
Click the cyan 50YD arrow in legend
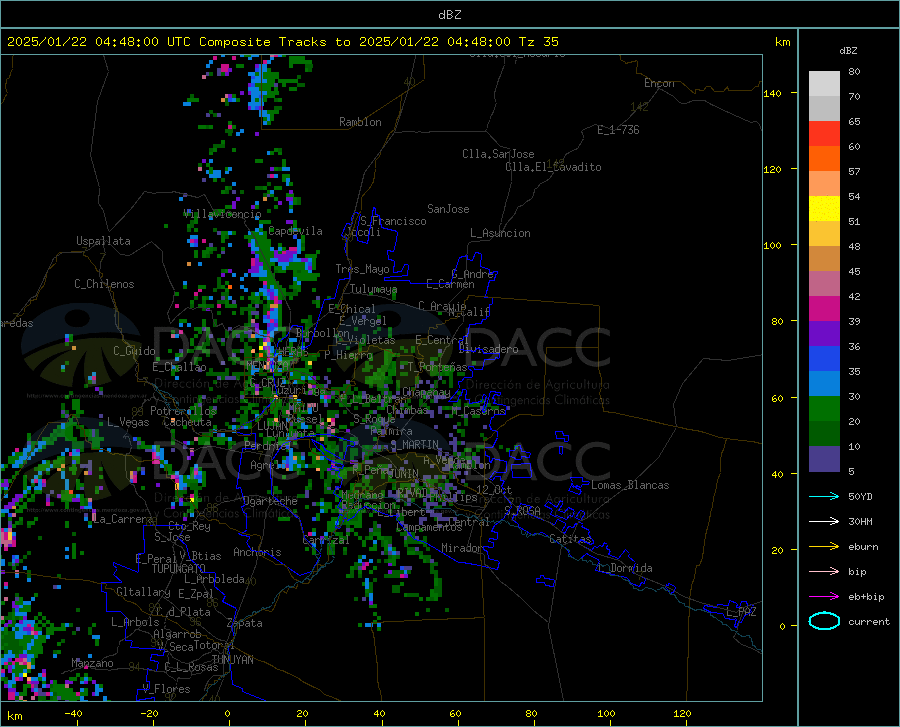(x=824, y=496)
